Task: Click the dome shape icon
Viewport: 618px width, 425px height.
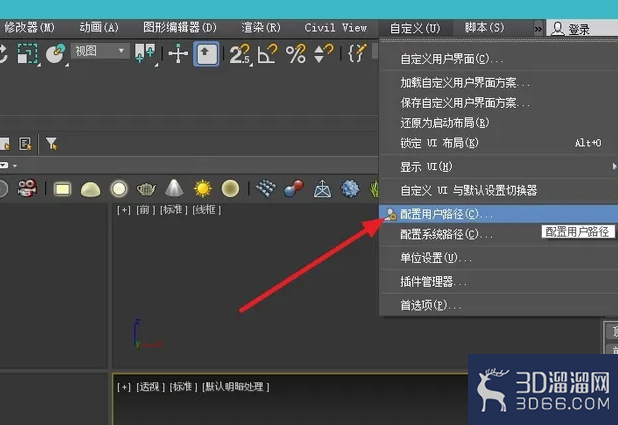Action: click(x=90, y=189)
